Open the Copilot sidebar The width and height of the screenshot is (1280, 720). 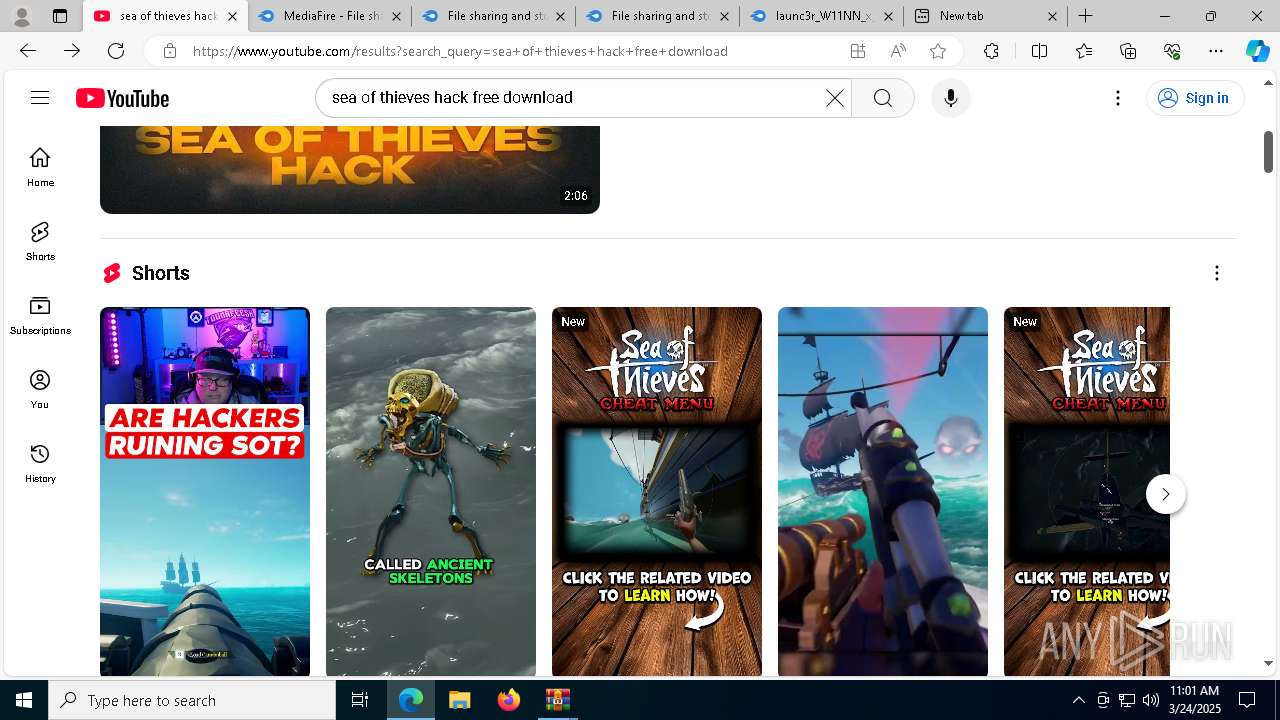pos(1257,51)
